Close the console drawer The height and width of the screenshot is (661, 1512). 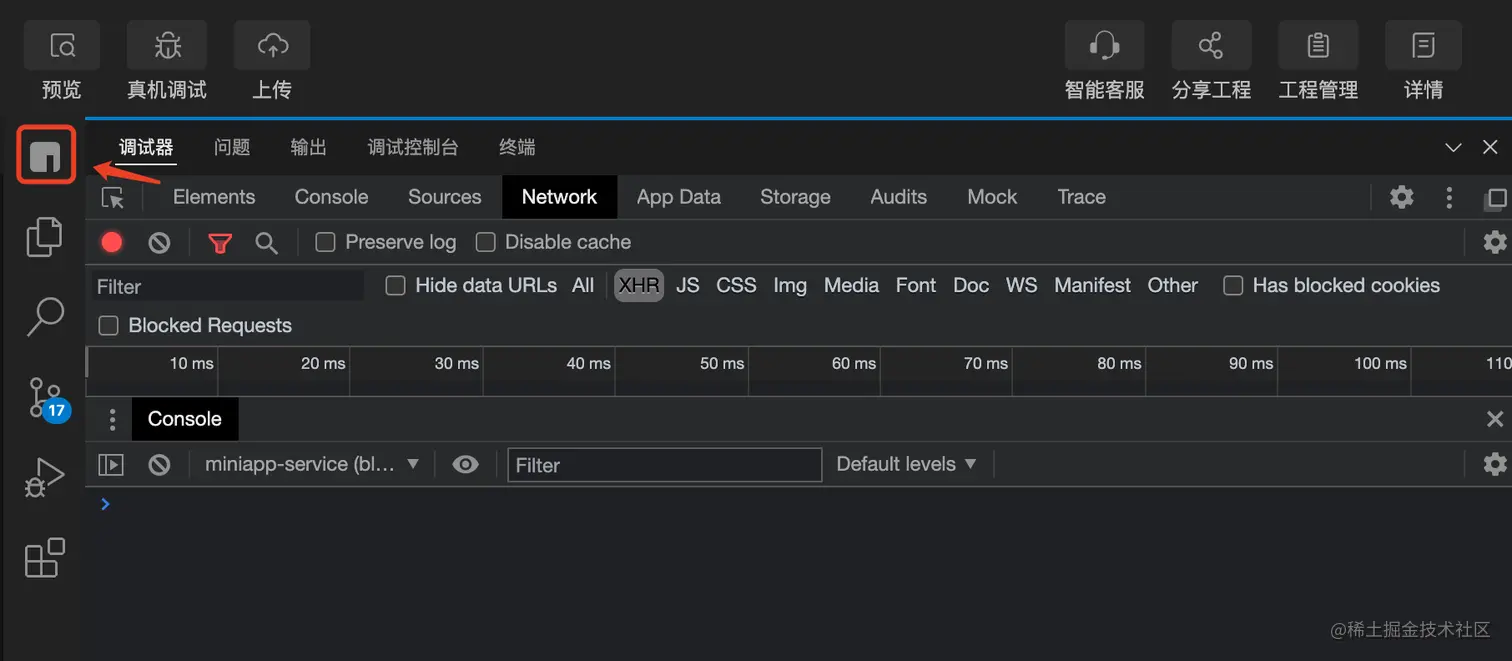(x=1495, y=419)
